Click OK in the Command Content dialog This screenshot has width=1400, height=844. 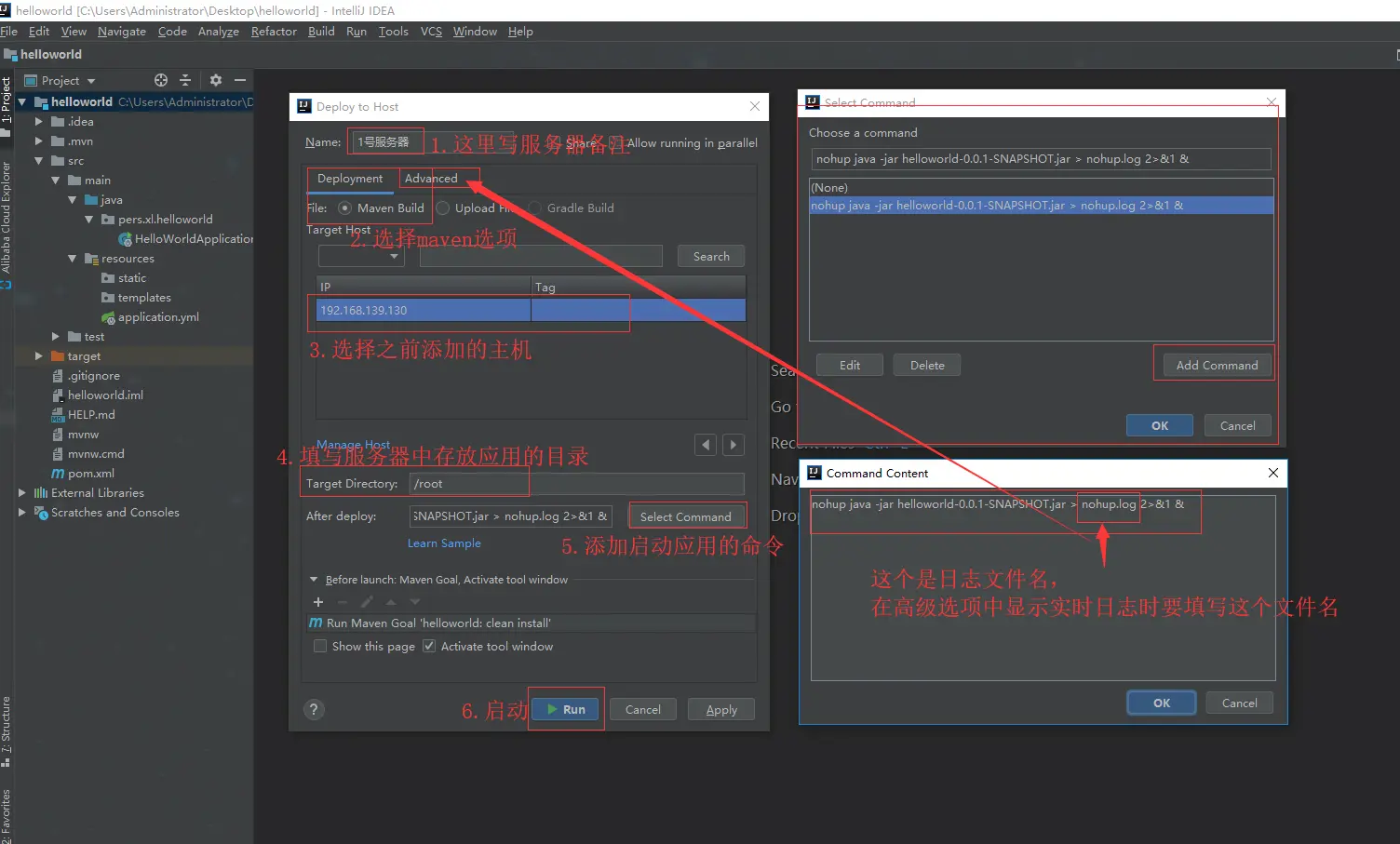coord(1162,703)
